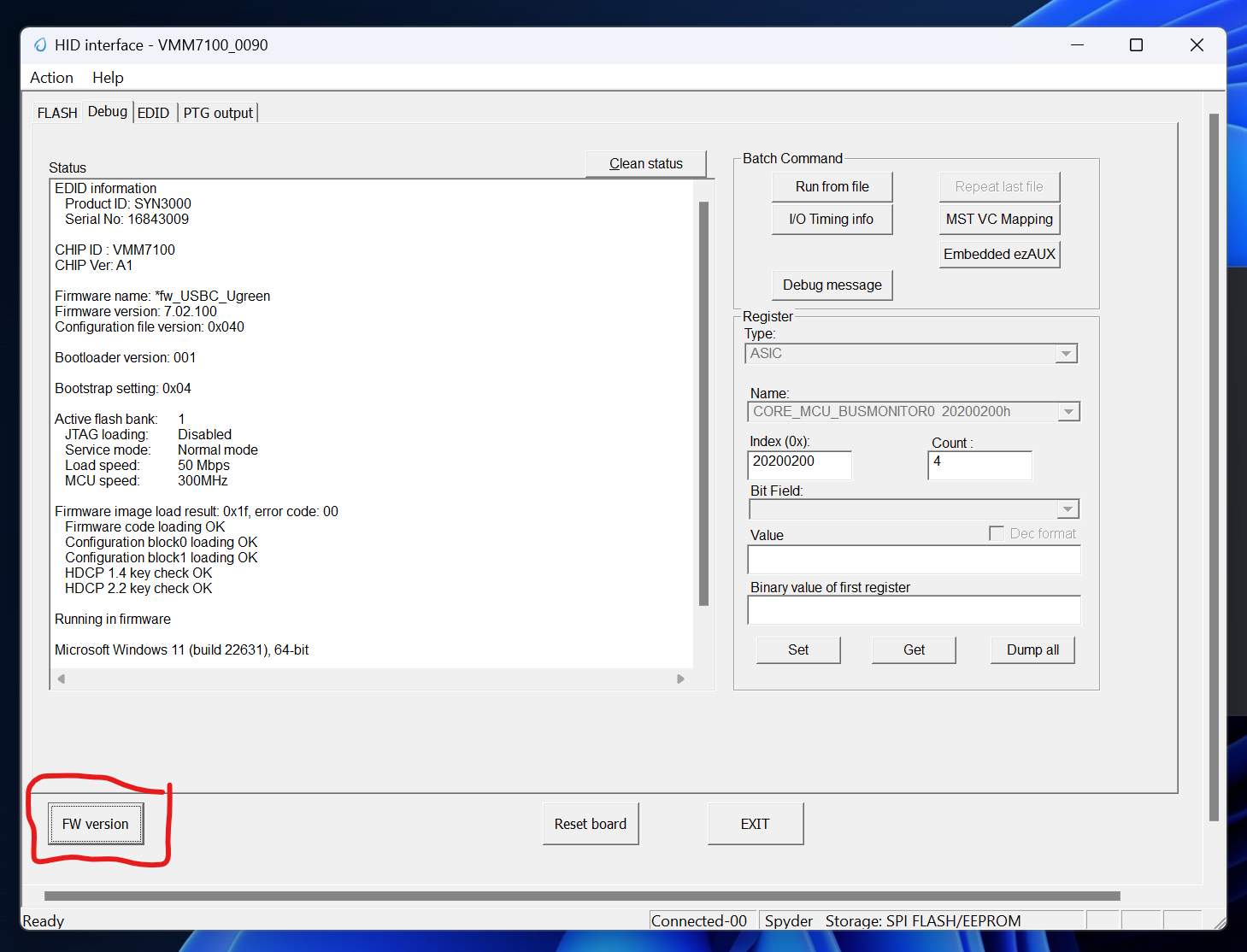
Task: Click 'Connected-00' in the status bar
Action: pos(699,920)
